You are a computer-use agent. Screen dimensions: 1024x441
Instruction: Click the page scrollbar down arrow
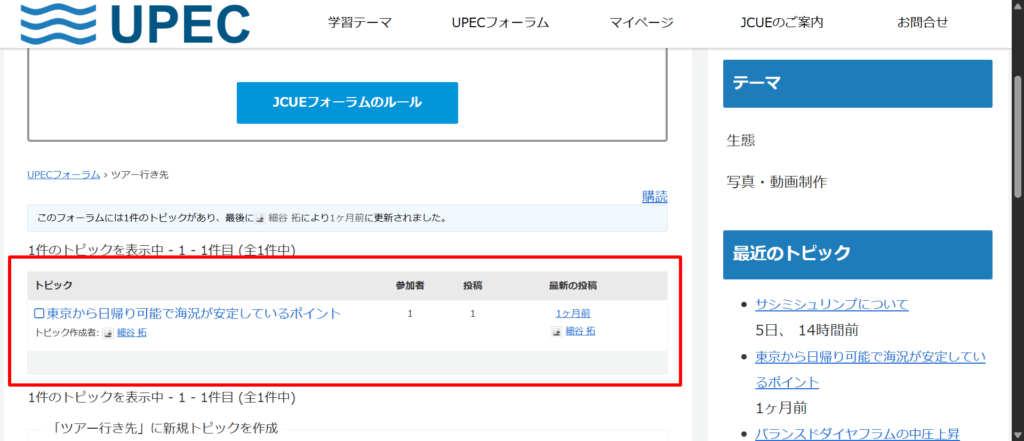[1015, 433]
